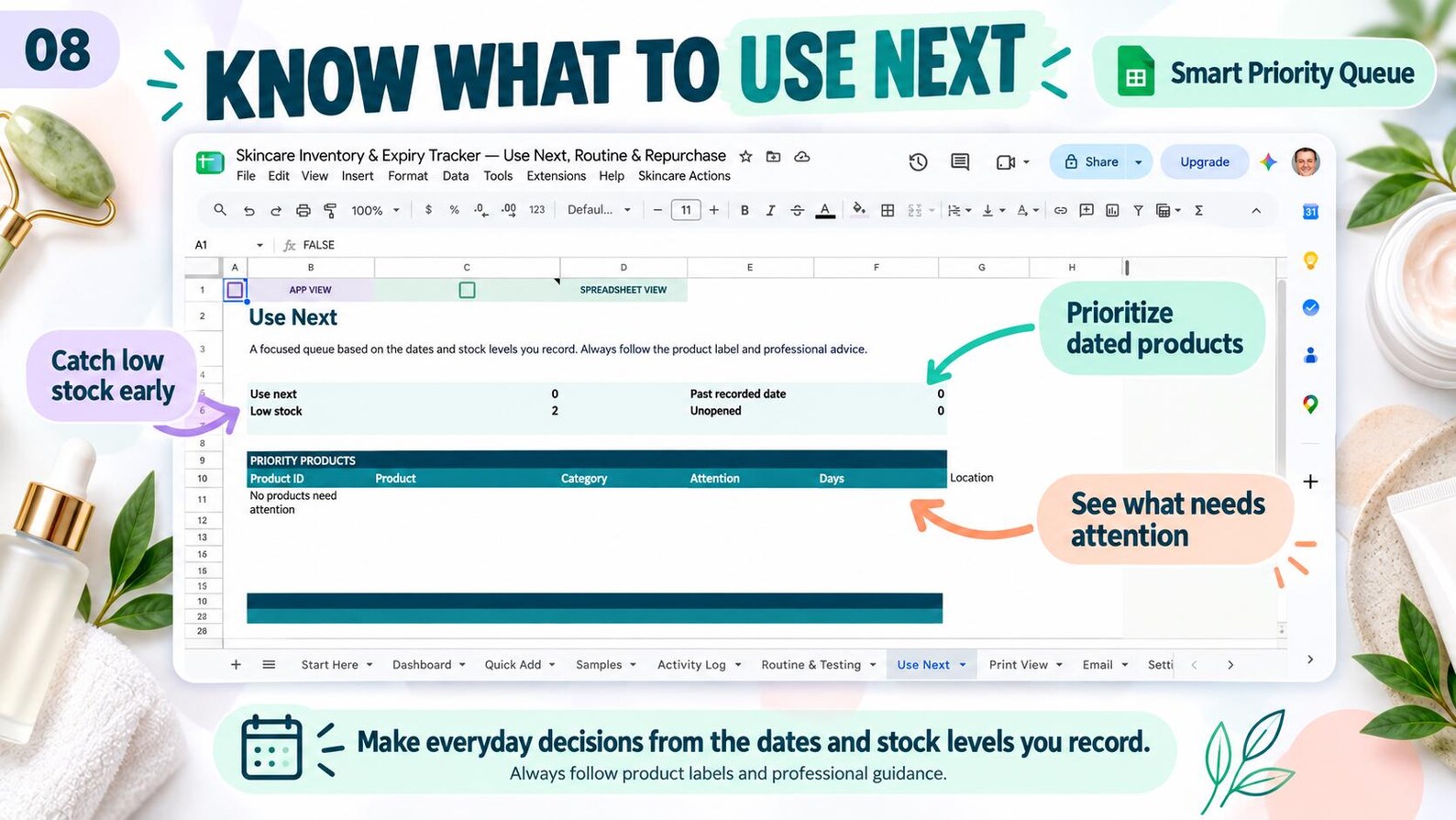Open Google Calendar in the side panel
The height and width of the screenshot is (820, 1456).
1310,212
